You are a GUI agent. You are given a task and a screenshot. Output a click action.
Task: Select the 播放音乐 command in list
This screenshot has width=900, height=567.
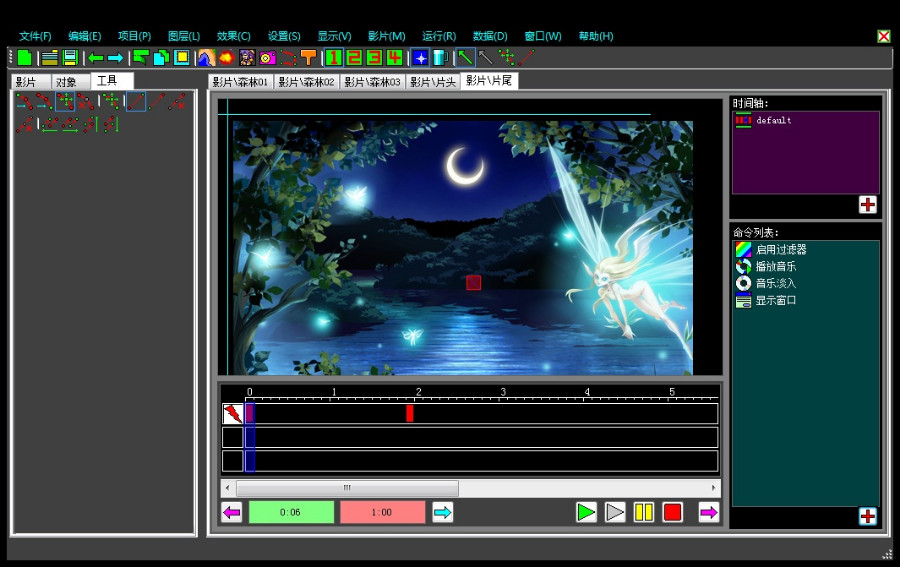776,267
